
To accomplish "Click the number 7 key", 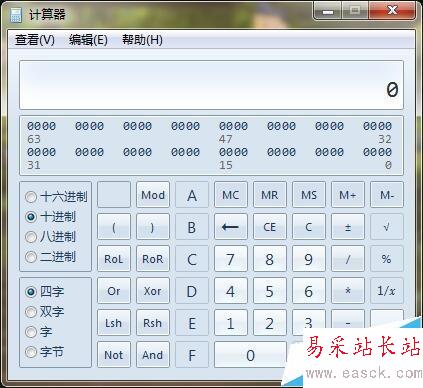I will [231, 259].
